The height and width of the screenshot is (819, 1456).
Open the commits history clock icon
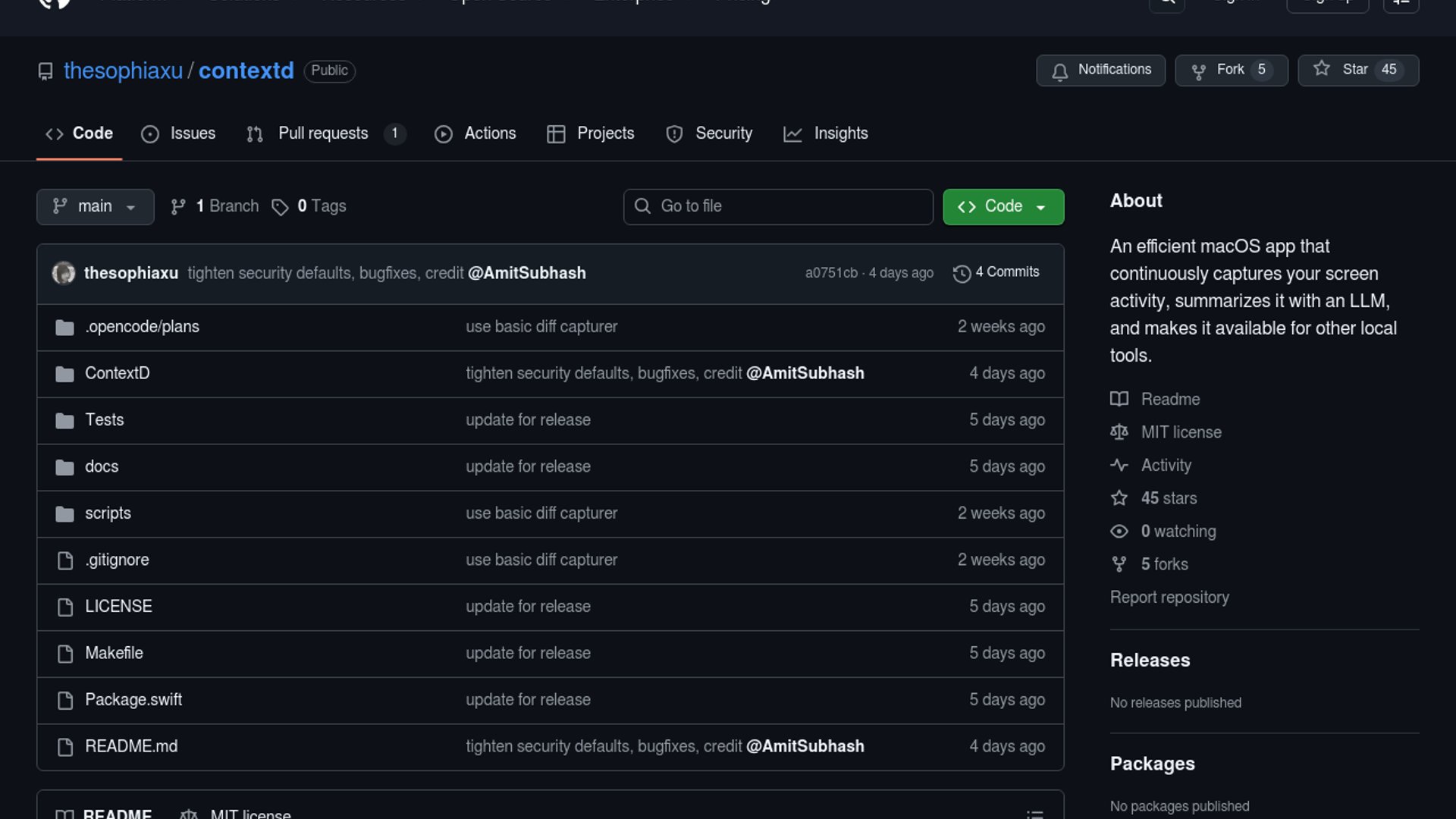(x=962, y=273)
